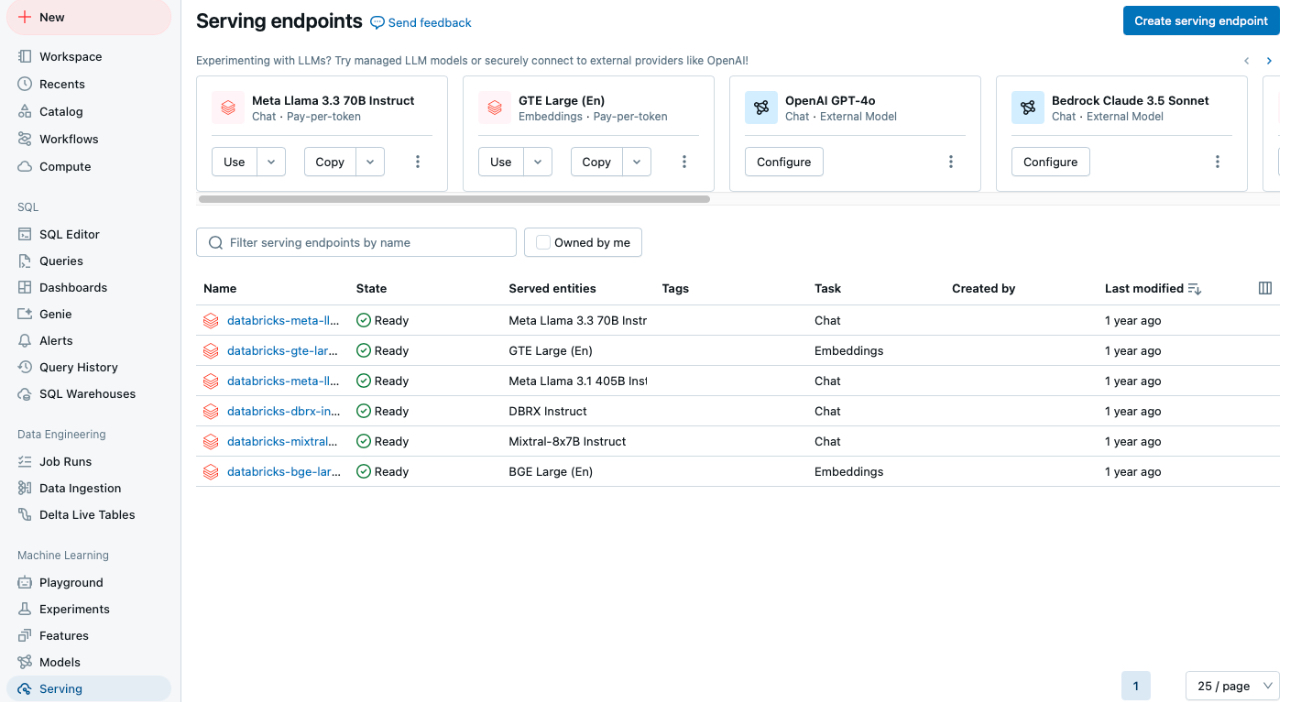Open the databricks-gte-lar... endpoint link
This screenshot has width=1290, height=702.
coord(282,351)
